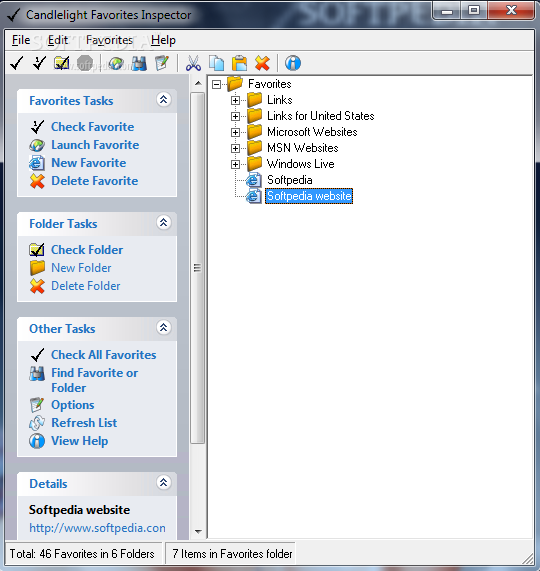Expand the Windows Live folder node

tap(236, 164)
